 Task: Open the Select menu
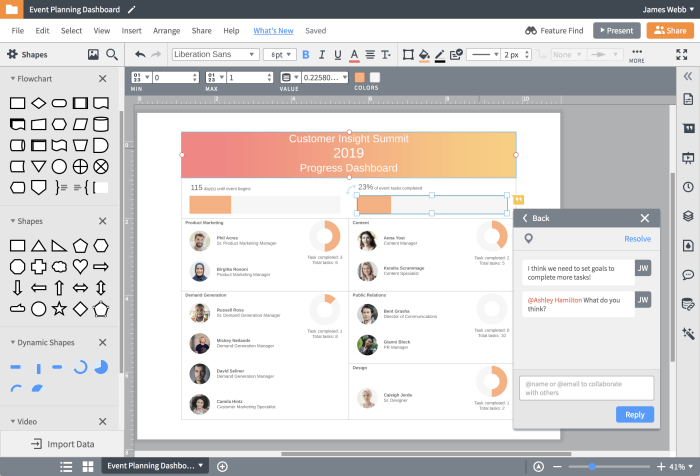(x=71, y=30)
